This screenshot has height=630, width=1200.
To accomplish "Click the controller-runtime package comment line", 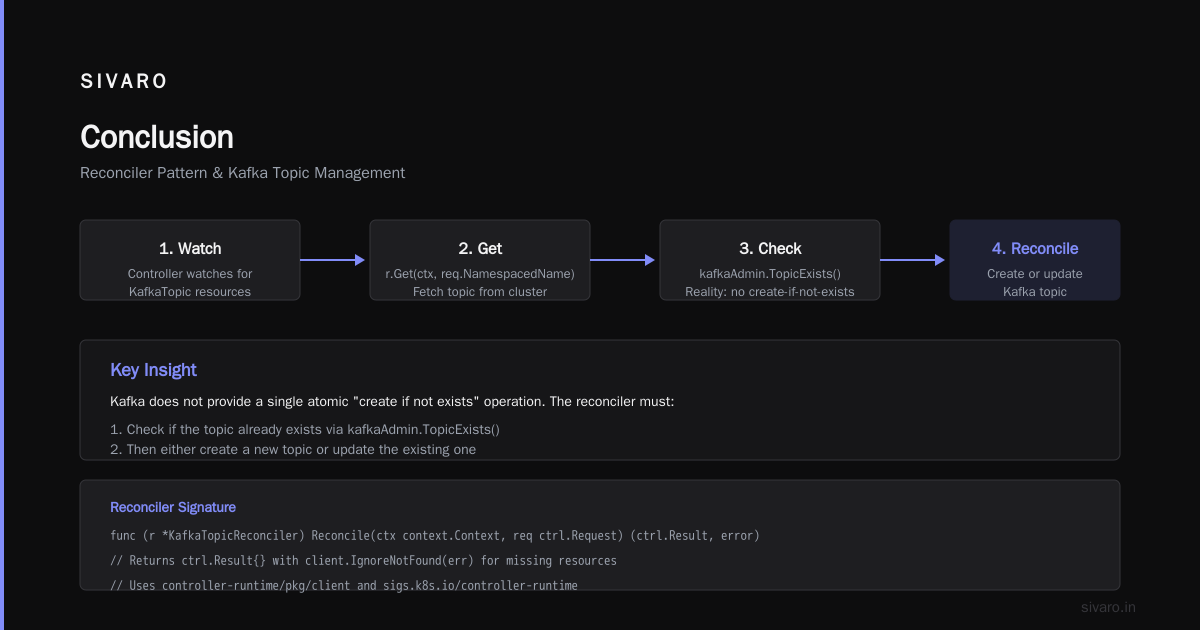I will (344, 585).
